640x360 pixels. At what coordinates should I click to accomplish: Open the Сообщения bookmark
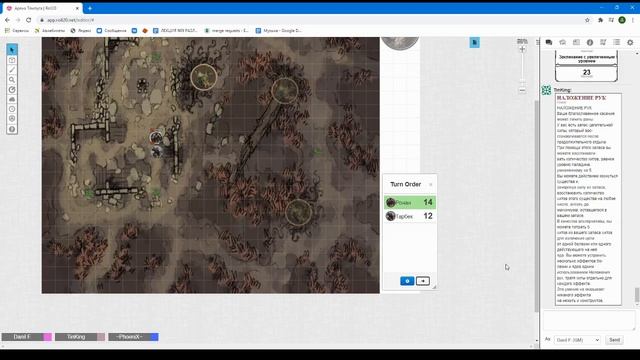tap(111, 31)
